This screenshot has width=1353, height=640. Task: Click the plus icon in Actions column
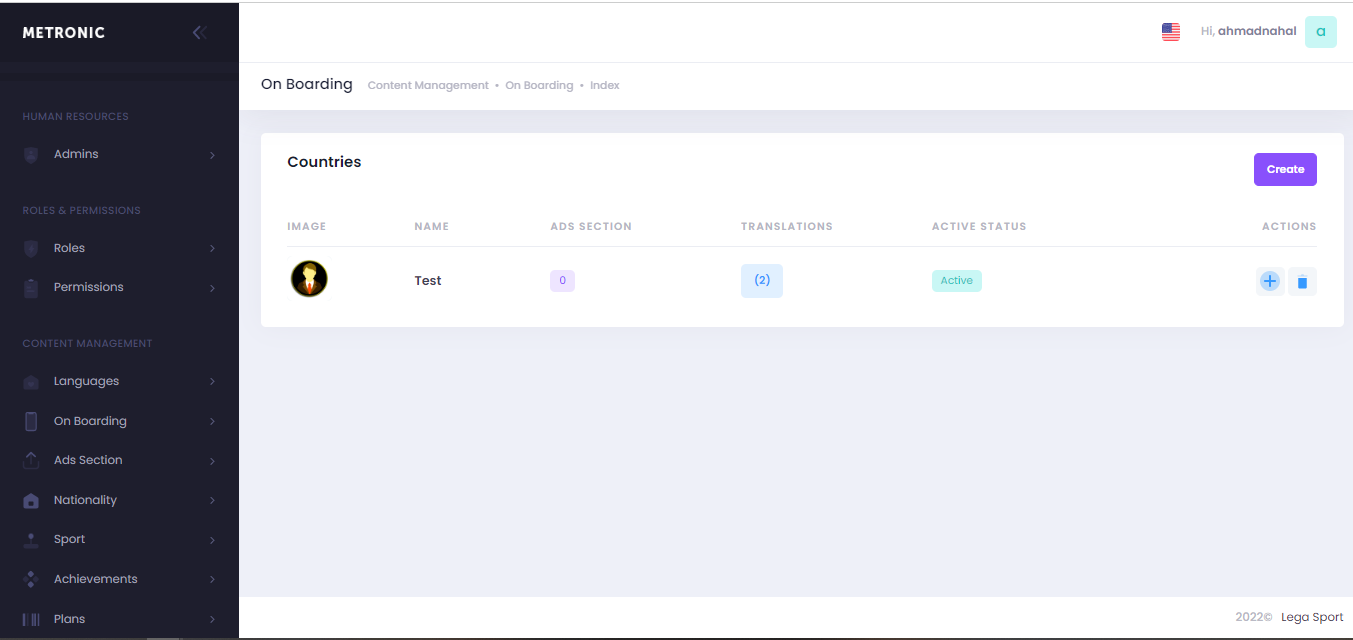click(x=1269, y=281)
